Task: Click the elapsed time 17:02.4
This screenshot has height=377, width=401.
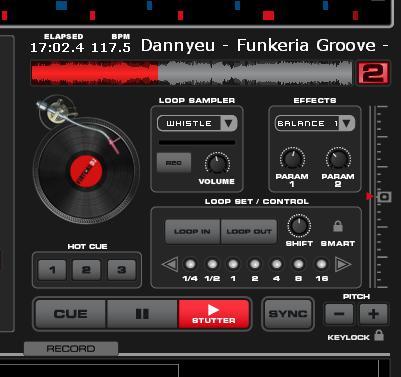Action: (57, 48)
